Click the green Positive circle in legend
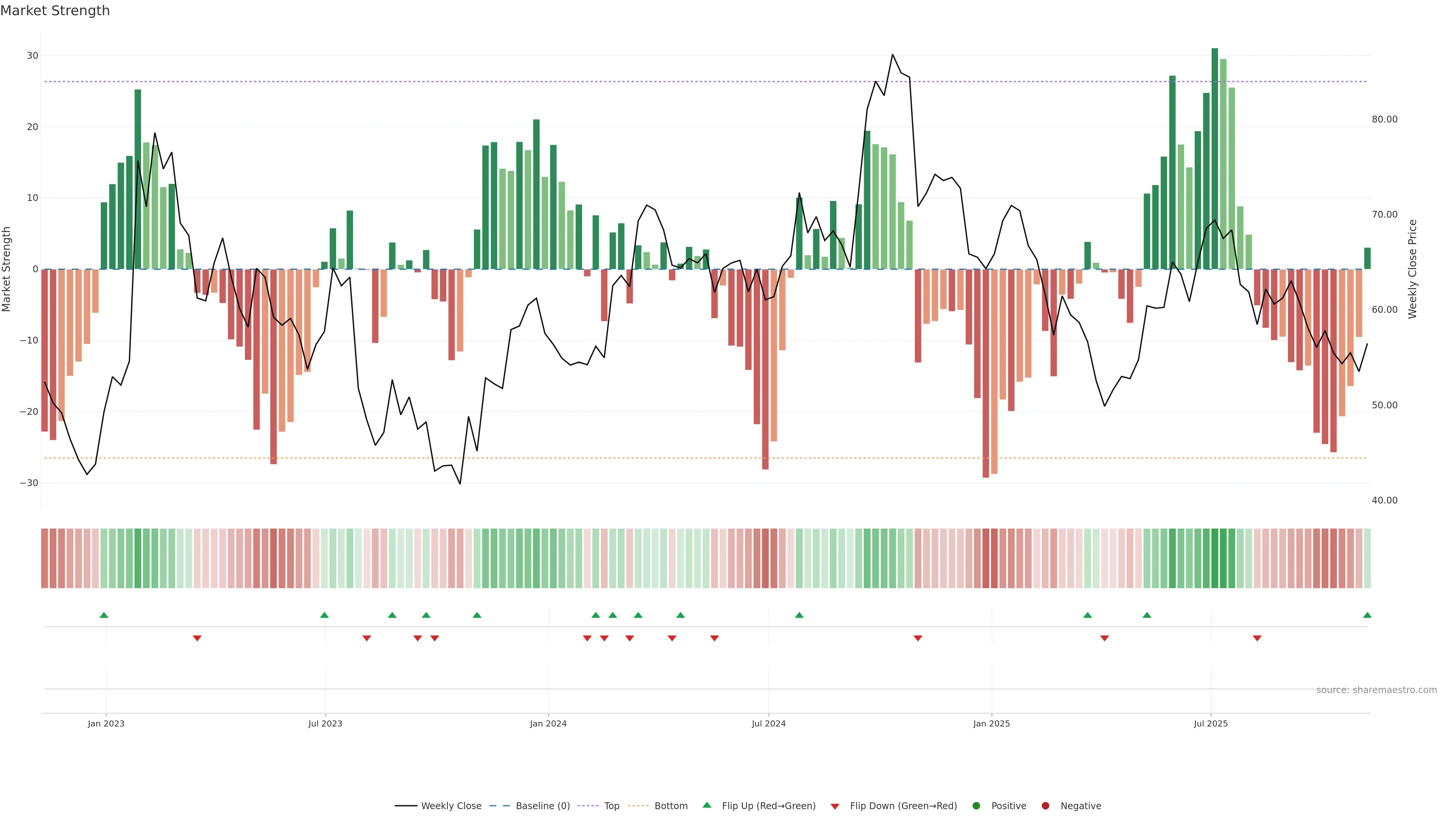 pos(976,805)
